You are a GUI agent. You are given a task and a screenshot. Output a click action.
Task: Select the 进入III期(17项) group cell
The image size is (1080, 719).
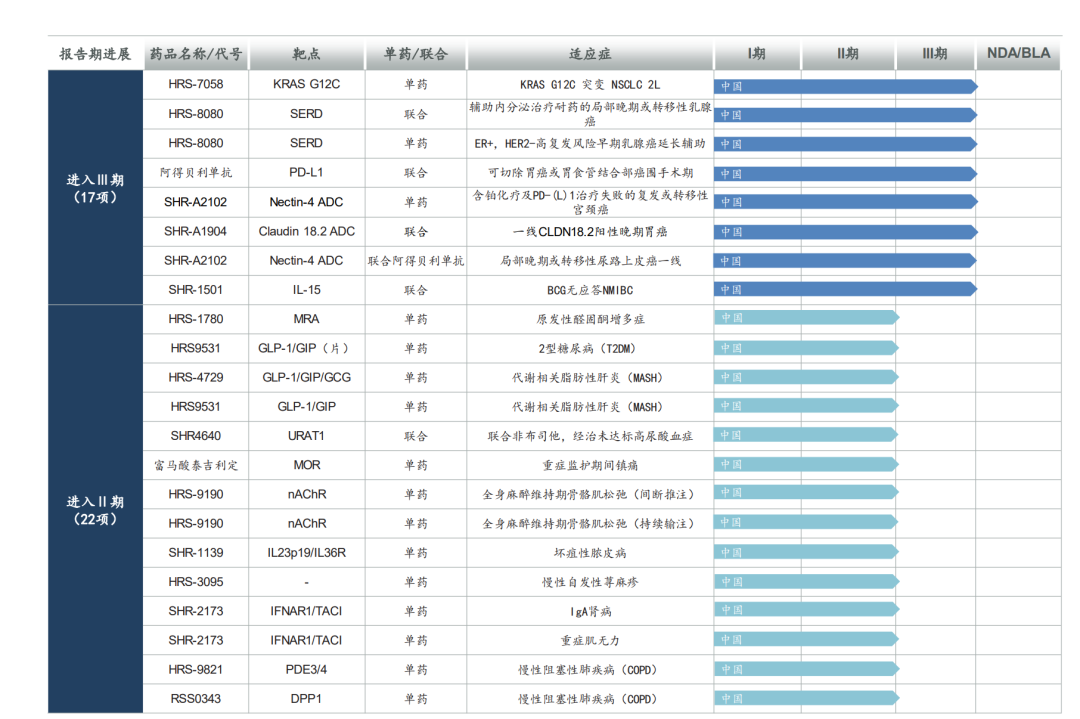[x=95, y=188]
